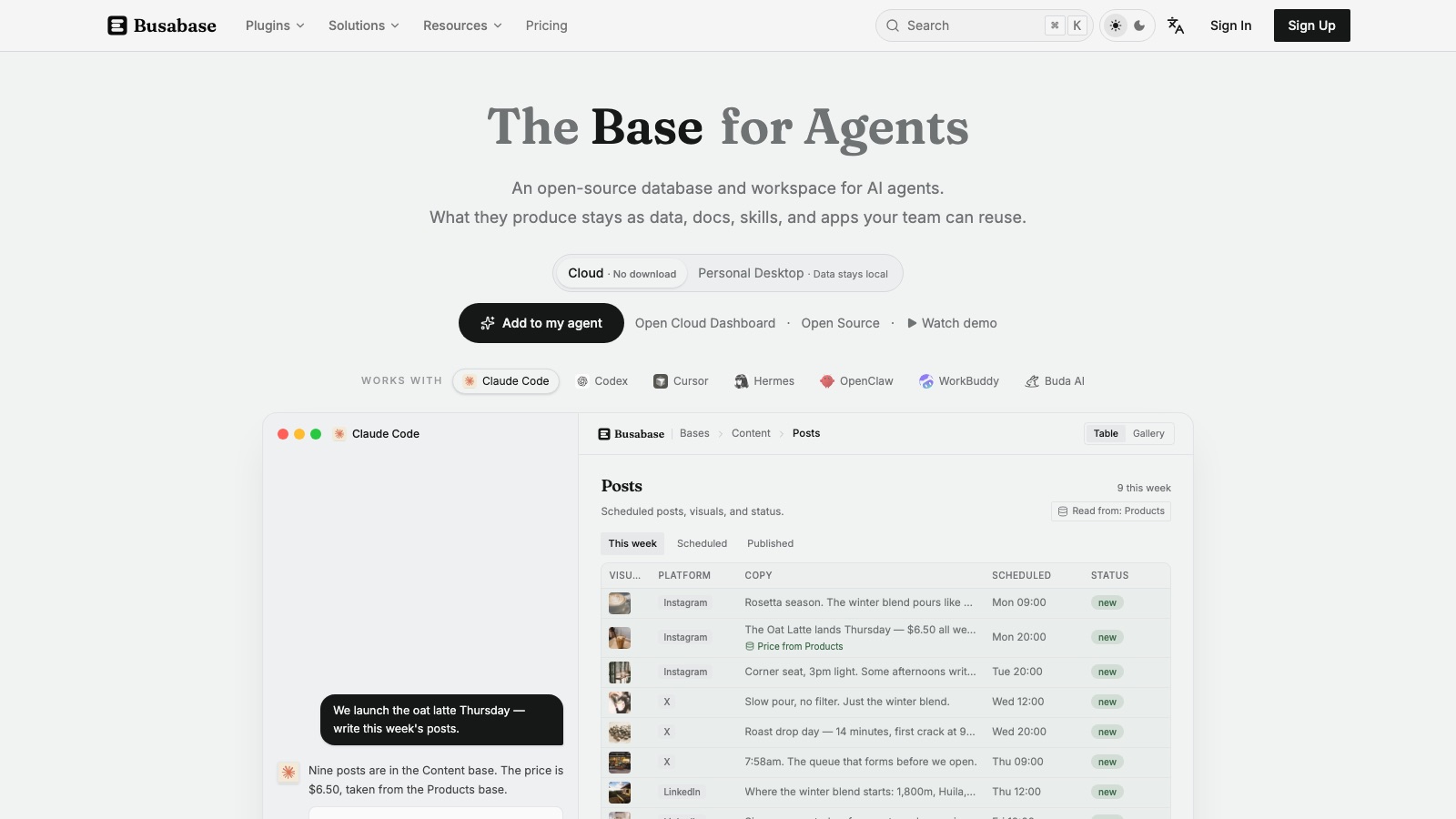This screenshot has height=819, width=1456.
Task: Switch to Table view
Action: point(1106,433)
